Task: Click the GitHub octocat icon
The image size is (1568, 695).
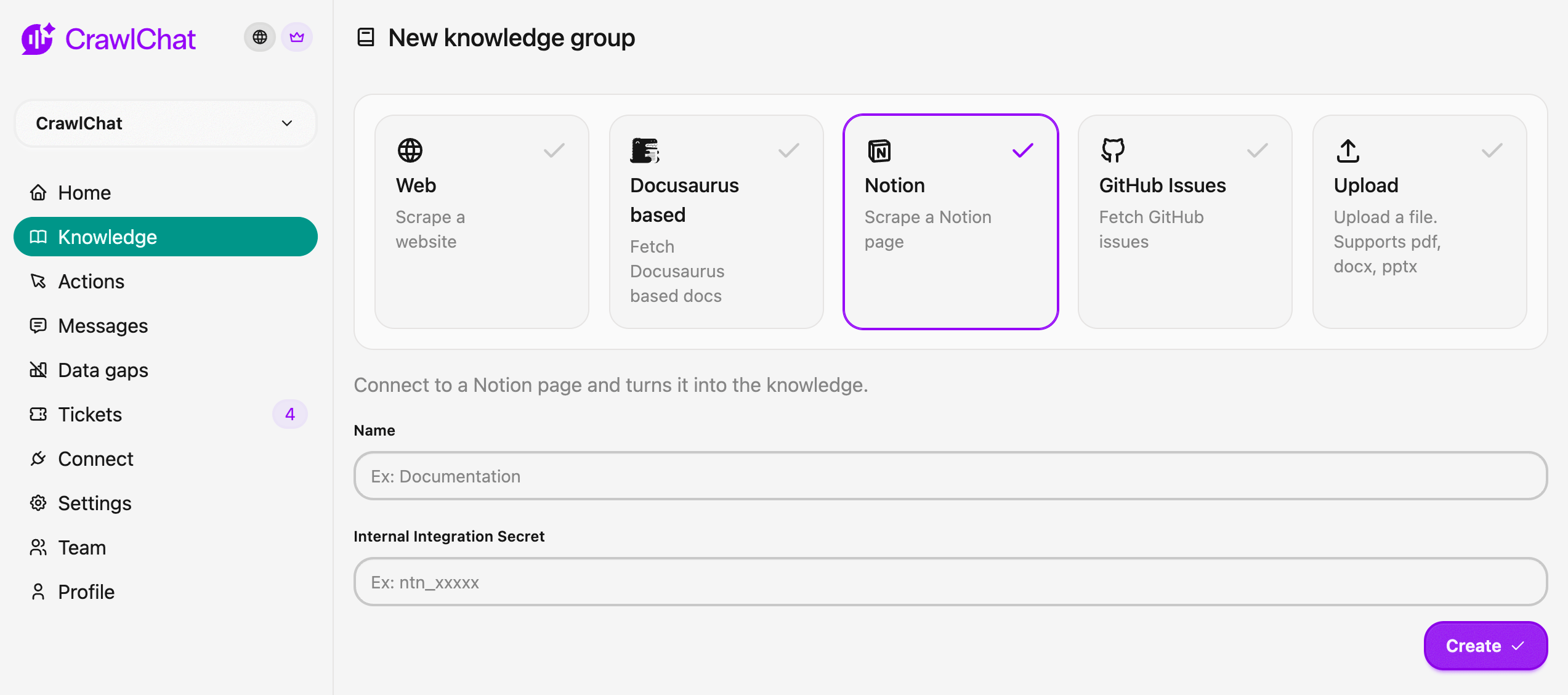Action: click(x=1113, y=150)
